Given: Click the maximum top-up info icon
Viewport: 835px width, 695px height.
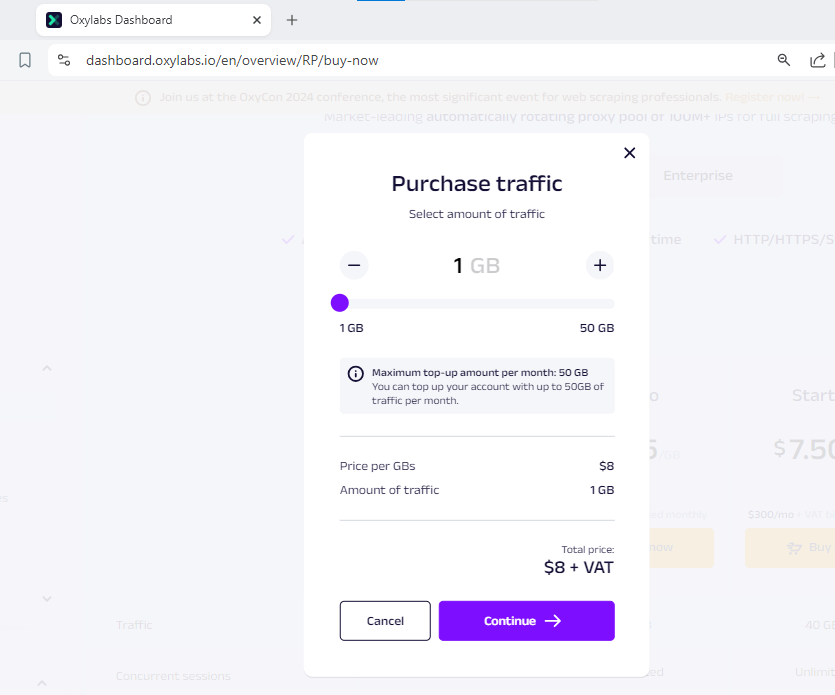Looking at the screenshot, I should click(x=356, y=374).
